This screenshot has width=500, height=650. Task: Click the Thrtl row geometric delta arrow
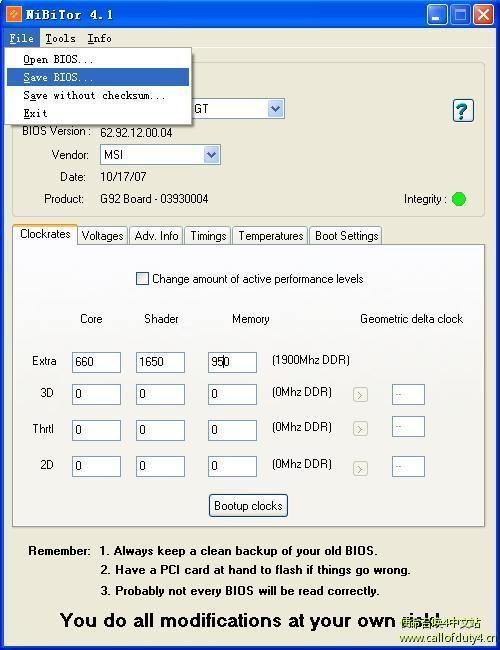click(x=360, y=429)
